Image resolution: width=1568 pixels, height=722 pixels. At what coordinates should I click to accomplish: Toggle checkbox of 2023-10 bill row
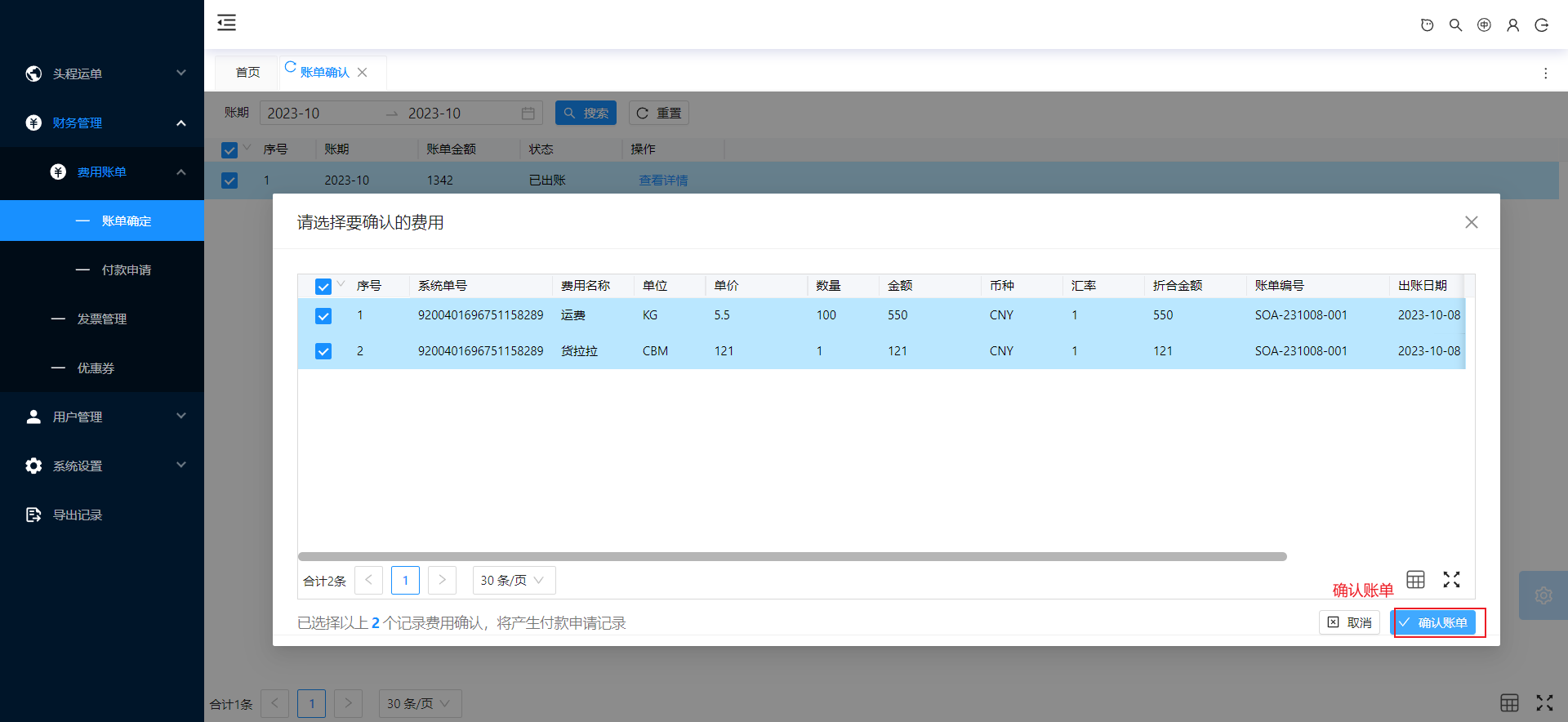[x=229, y=180]
